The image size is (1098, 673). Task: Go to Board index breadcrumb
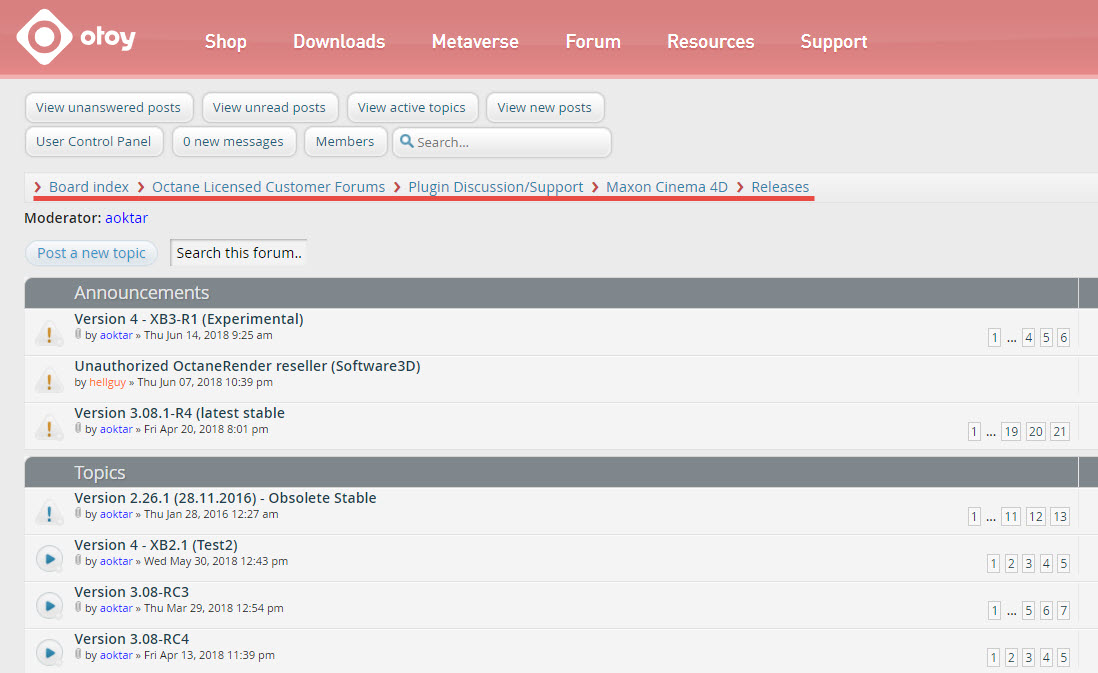89,187
